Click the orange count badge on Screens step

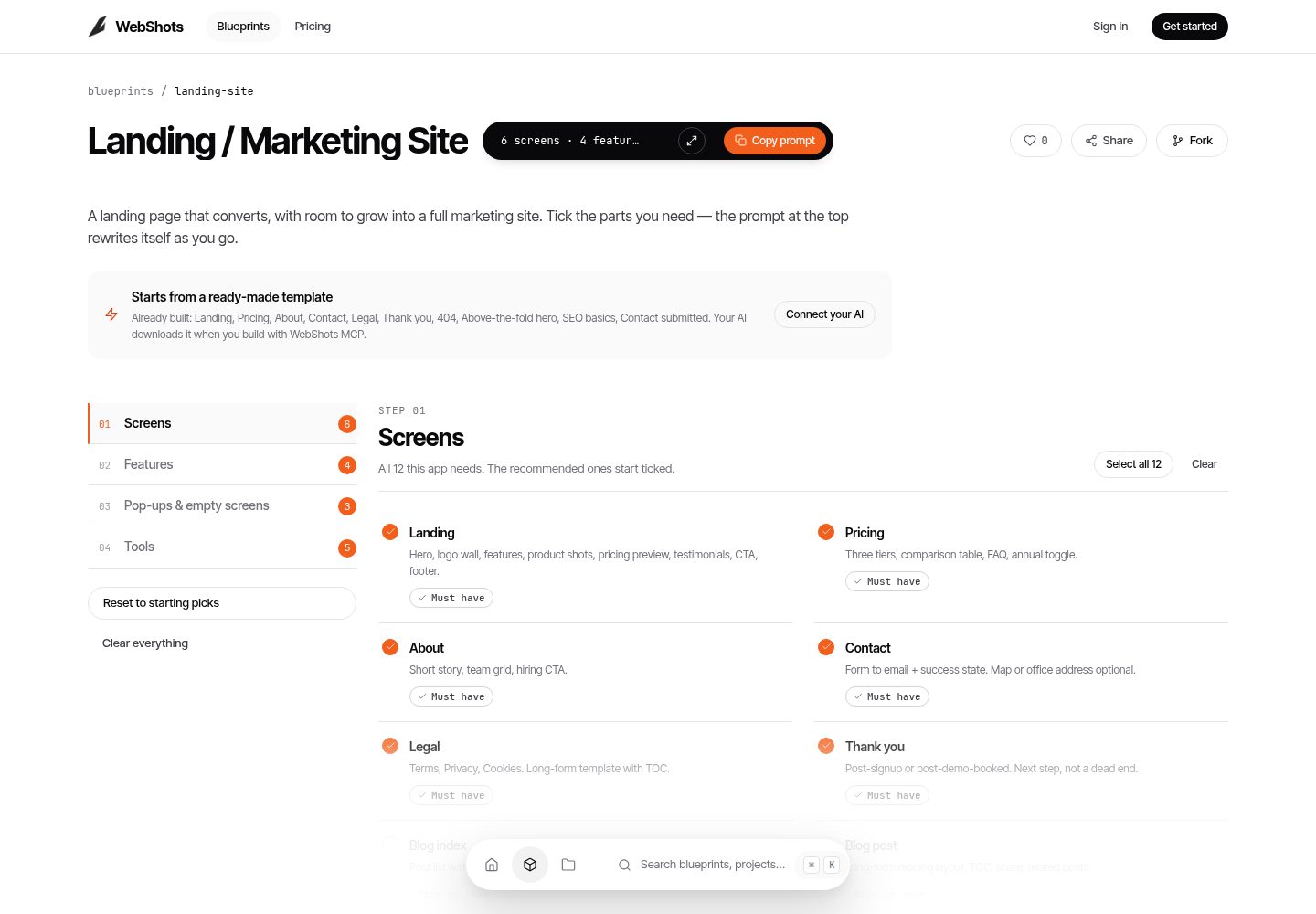tap(347, 424)
